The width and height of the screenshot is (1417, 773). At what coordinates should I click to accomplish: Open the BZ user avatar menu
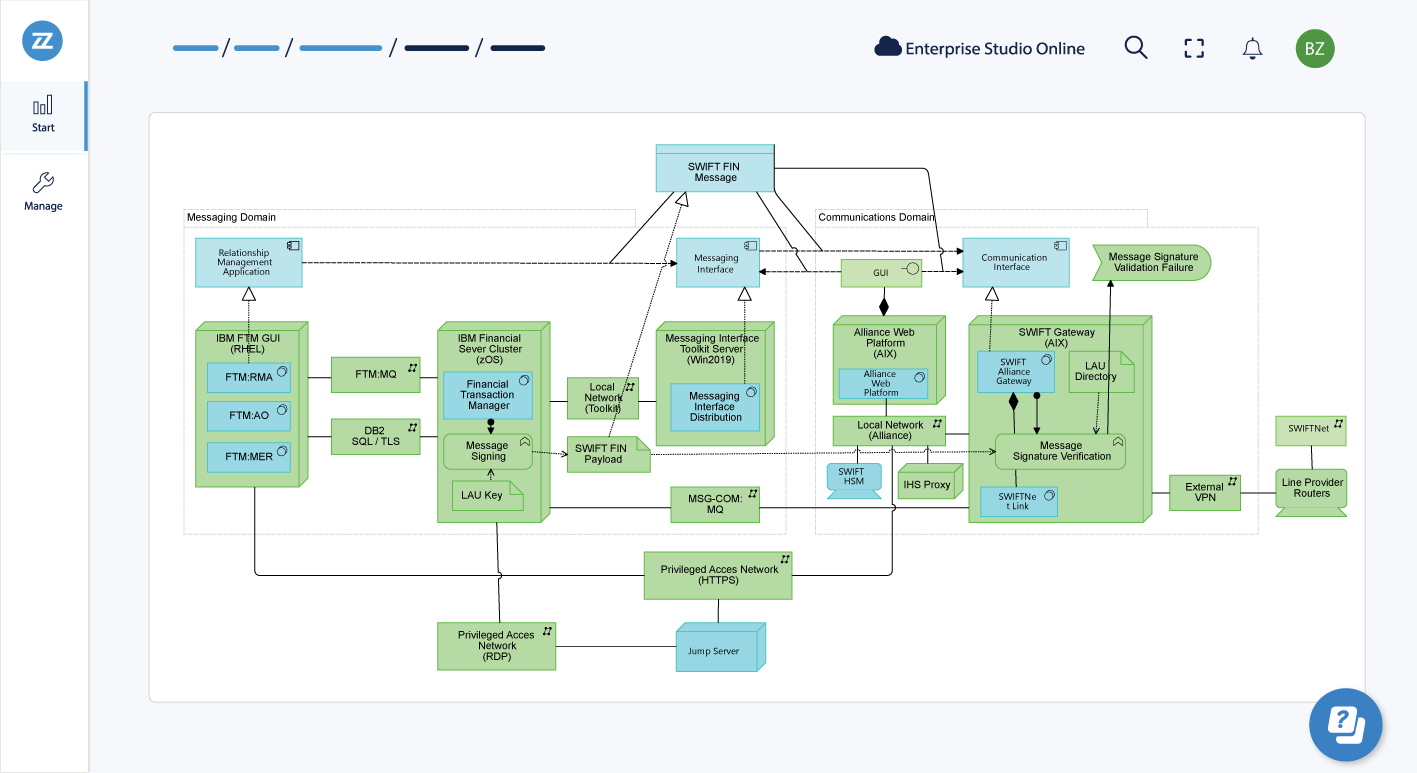coord(1315,48)
